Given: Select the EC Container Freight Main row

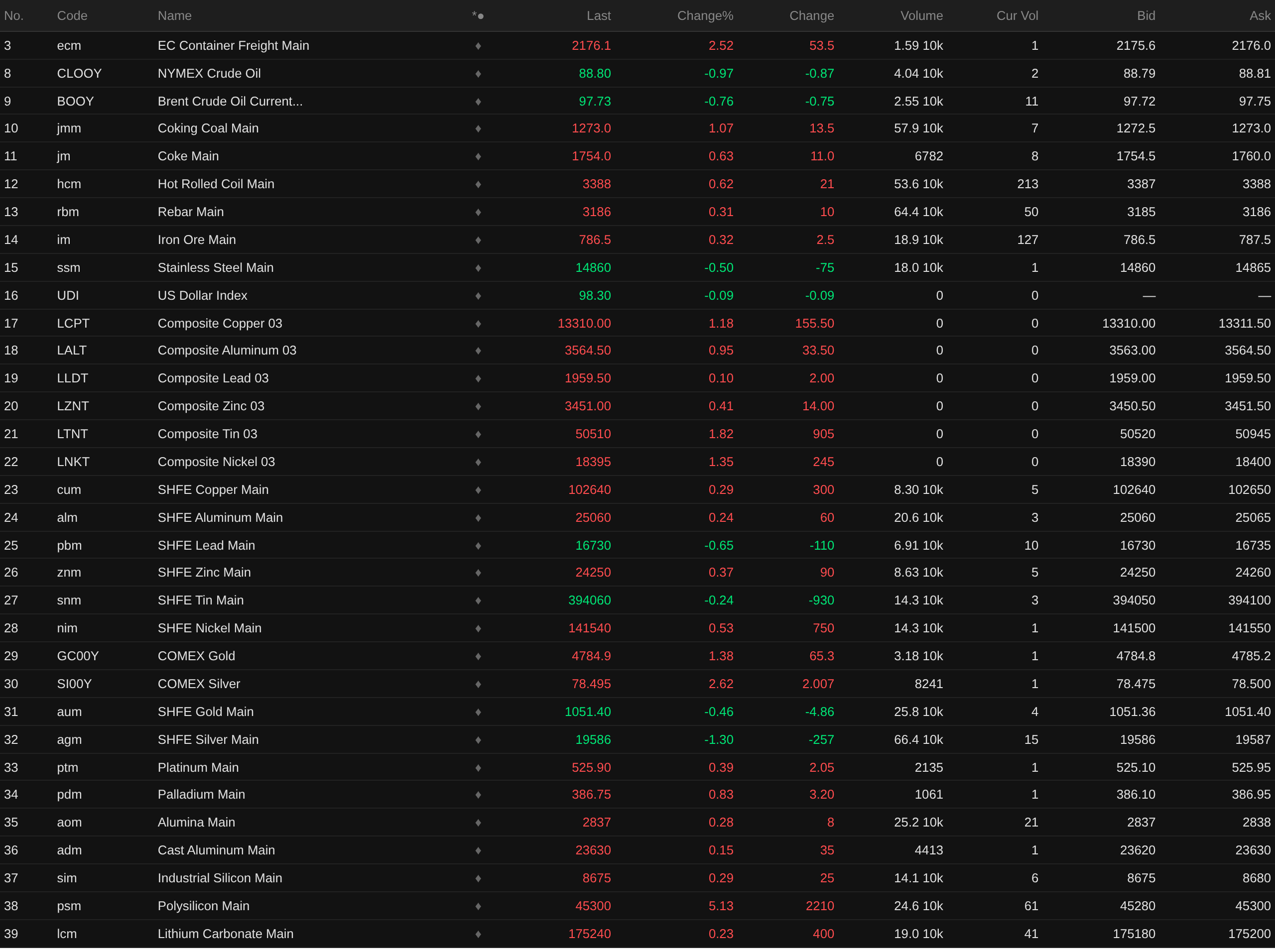Looking at the screenshot, I should click(234, 45).
